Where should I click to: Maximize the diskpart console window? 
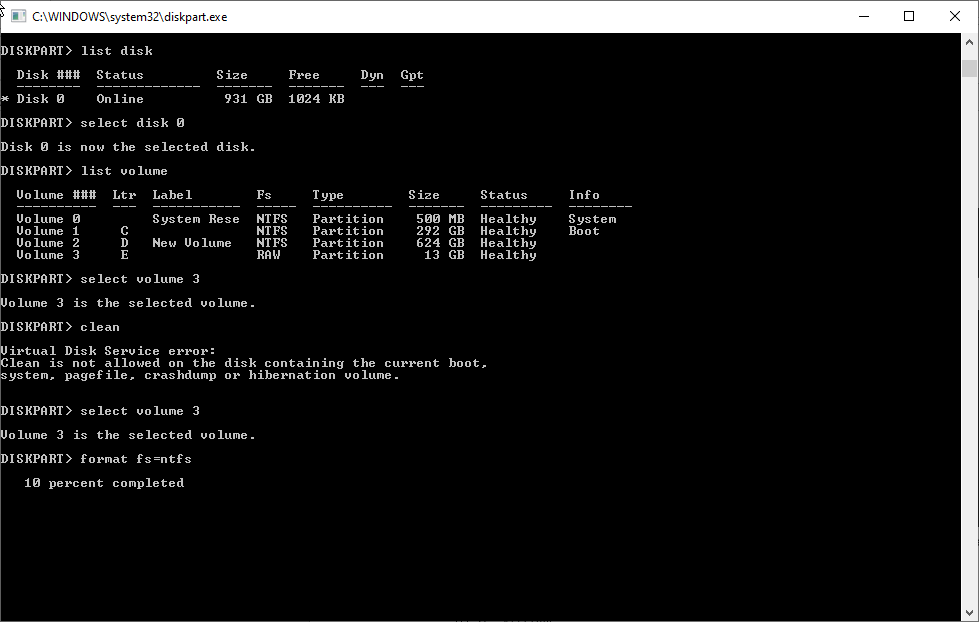[x=908, y=16]
